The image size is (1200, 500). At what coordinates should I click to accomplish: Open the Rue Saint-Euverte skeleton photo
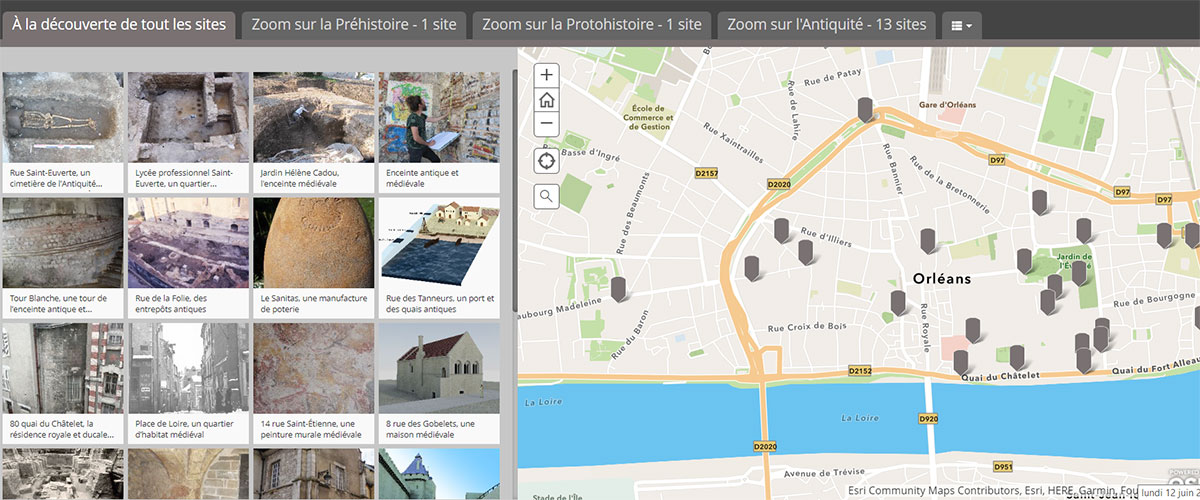click(x=63, y=117)
